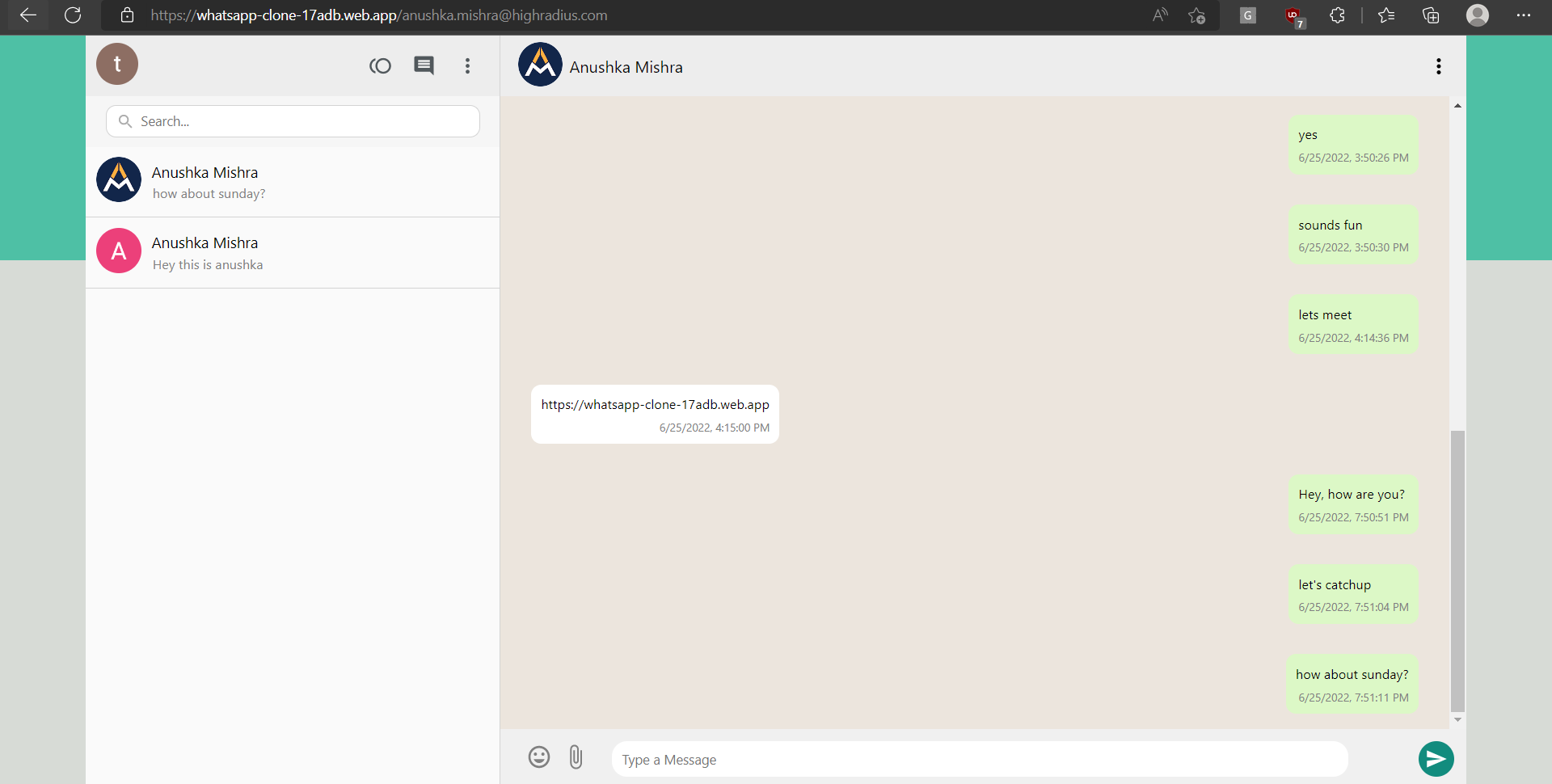Open the status view icon in sidebar
This screenshot has height=784, width=1552.
click(x=380, y=65)
